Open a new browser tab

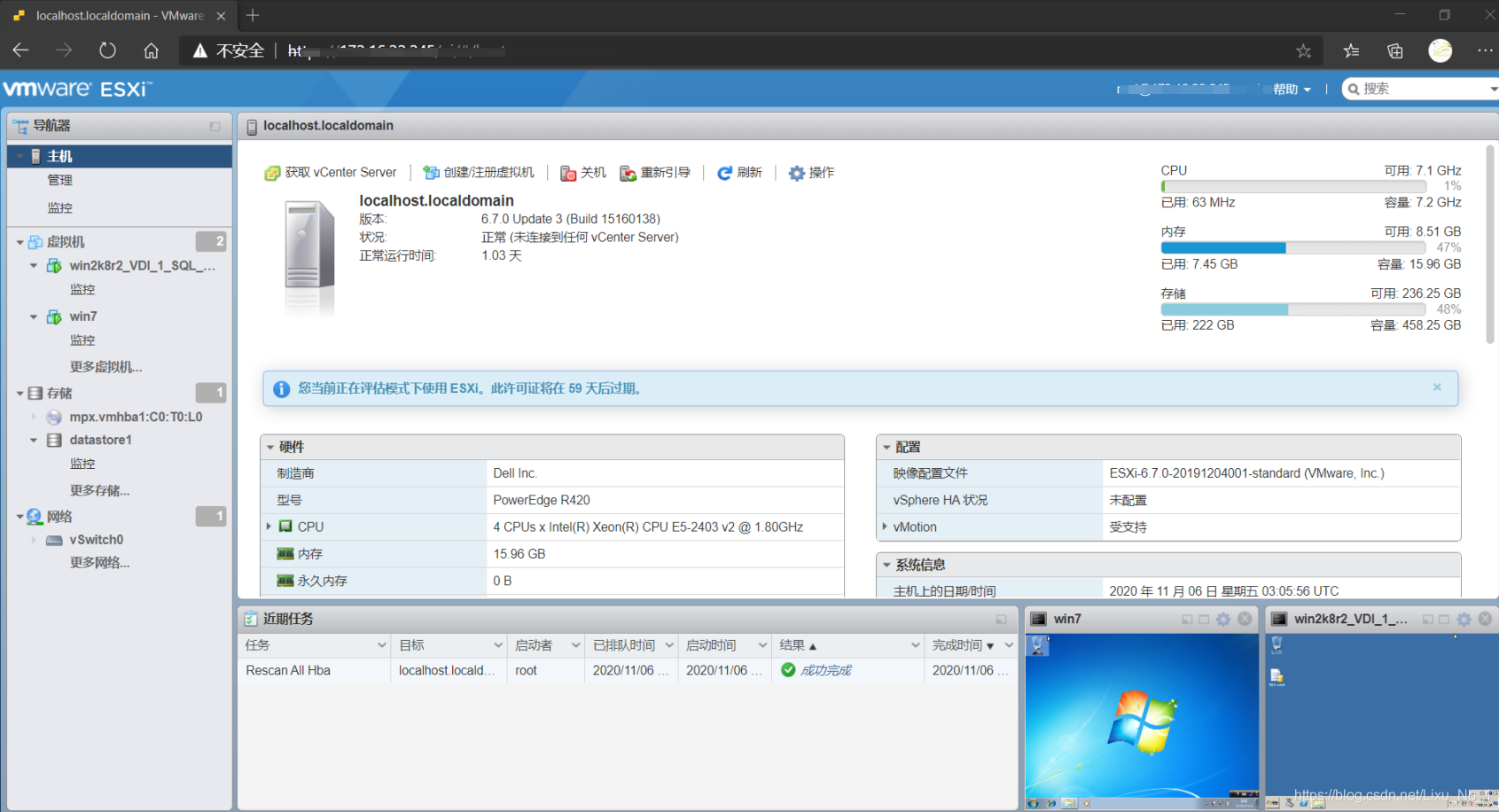click(253, 15)
